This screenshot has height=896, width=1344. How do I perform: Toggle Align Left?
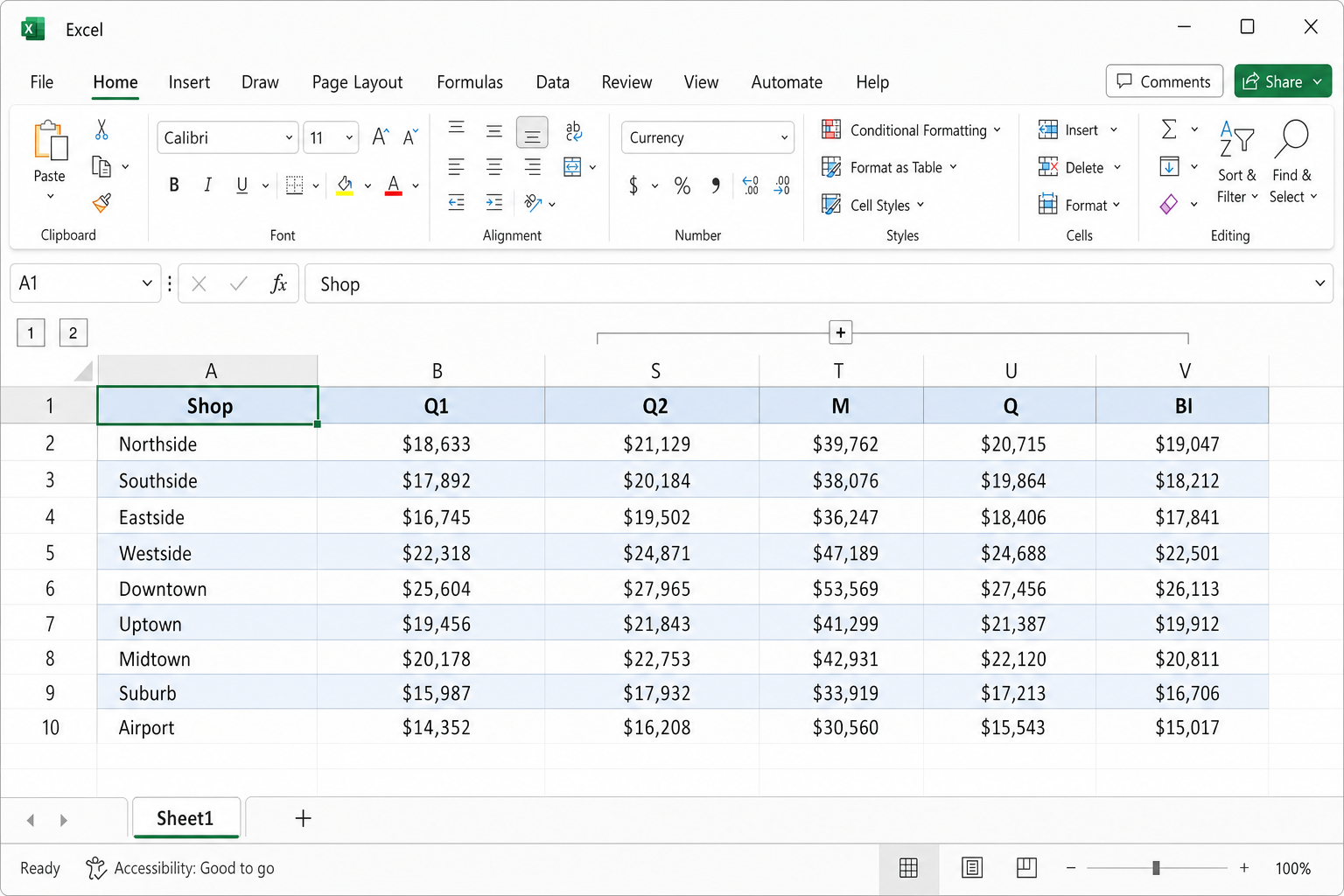click(x=457, y=166)
